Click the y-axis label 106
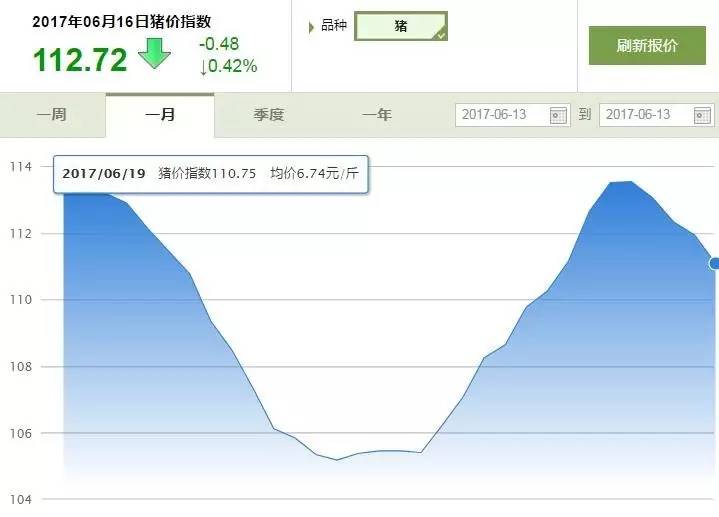This screenshot has width=719, height=517. pos(21,433)
